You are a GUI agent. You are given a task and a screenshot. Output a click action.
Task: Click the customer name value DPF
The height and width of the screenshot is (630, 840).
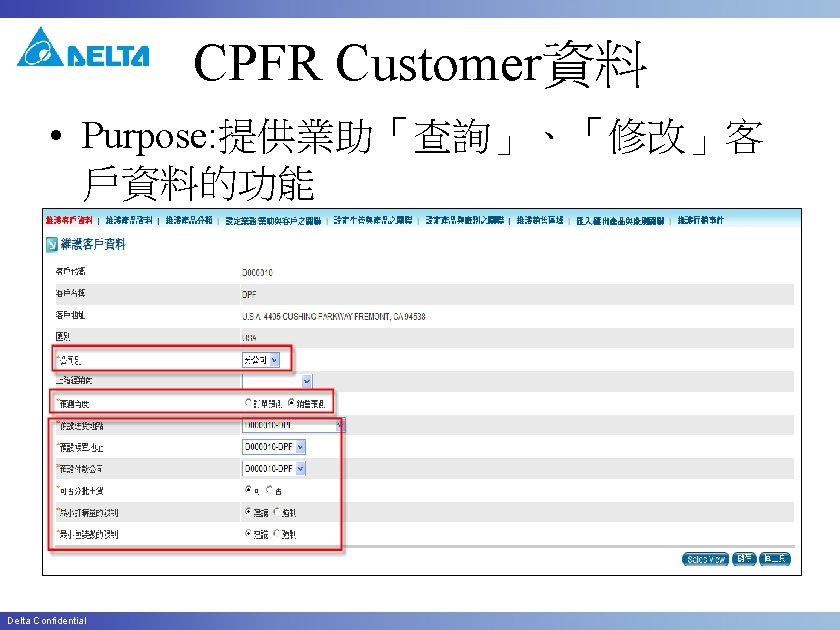click(x=249, y=294)
